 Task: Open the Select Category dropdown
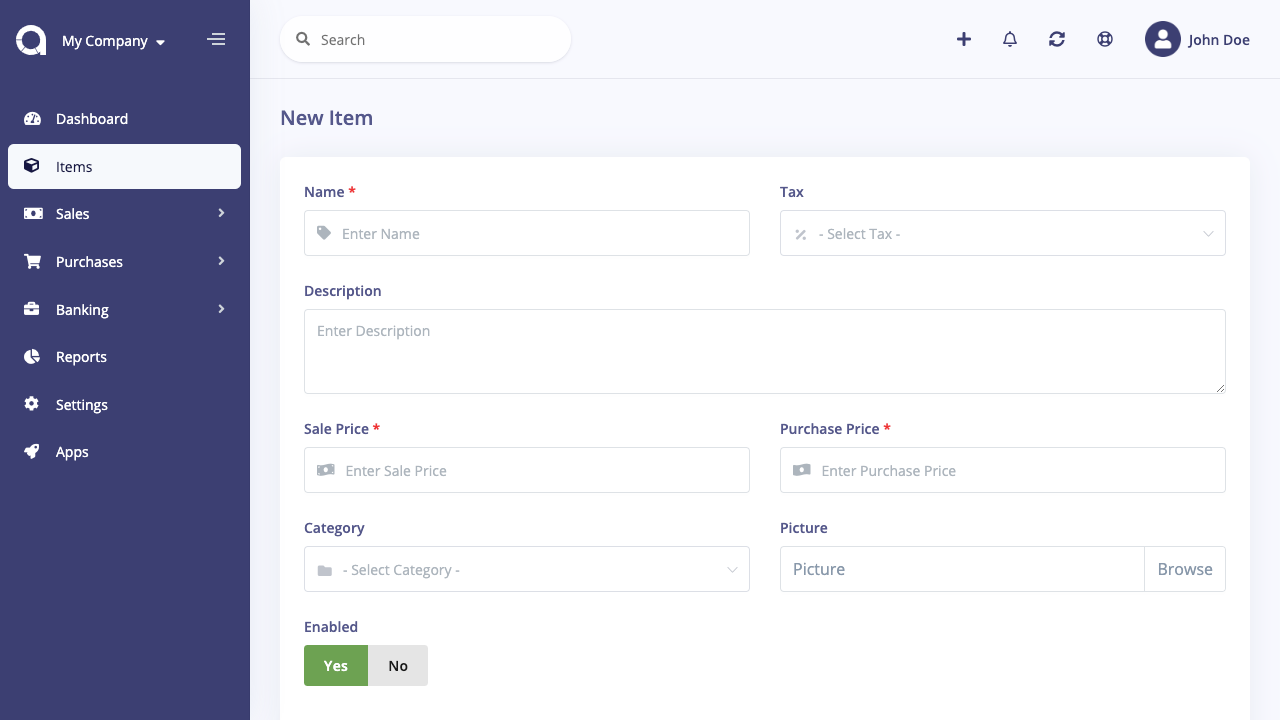(x=526, y=569)
